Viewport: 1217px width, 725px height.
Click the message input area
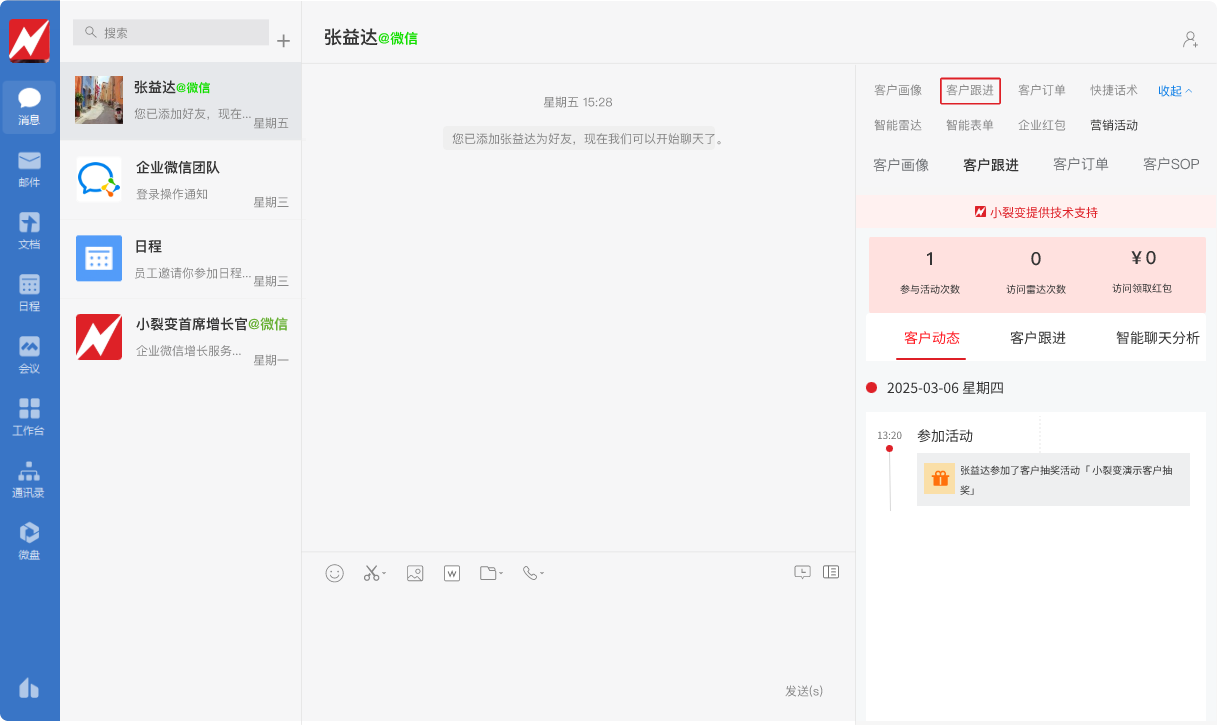point(578,635)
